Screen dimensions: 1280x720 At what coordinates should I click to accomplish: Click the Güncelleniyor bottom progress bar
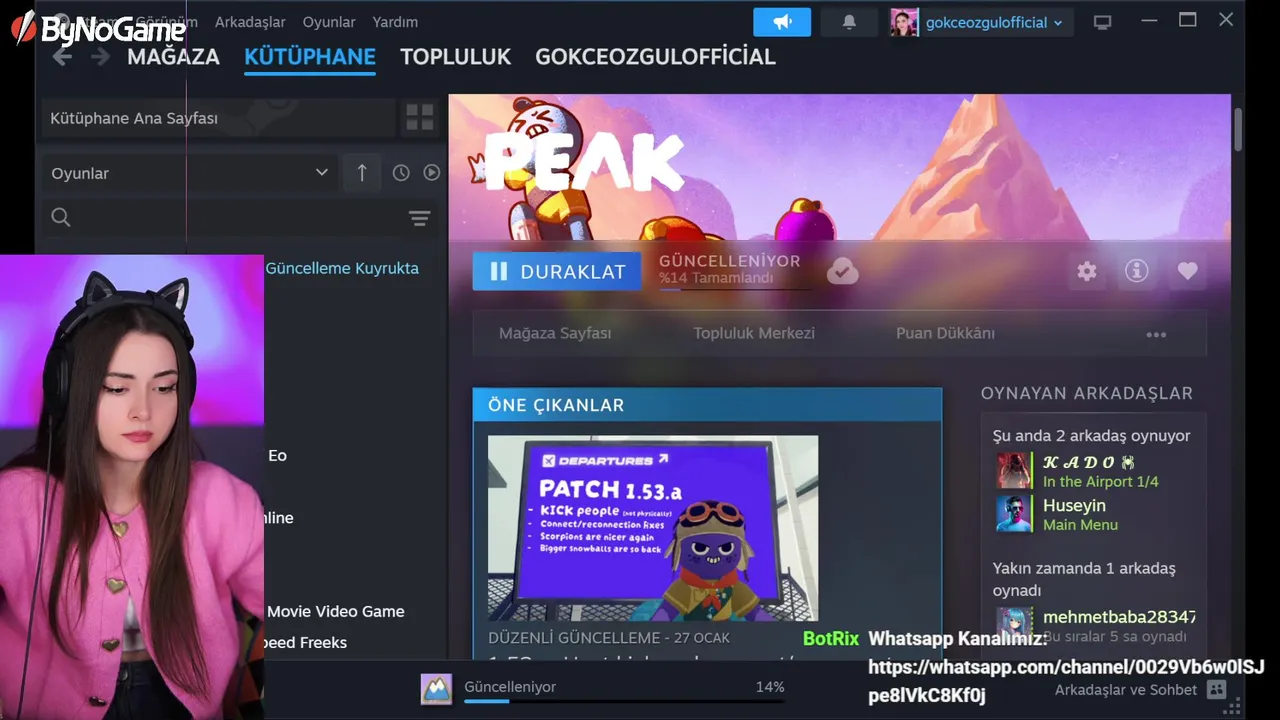pos(624,700)
